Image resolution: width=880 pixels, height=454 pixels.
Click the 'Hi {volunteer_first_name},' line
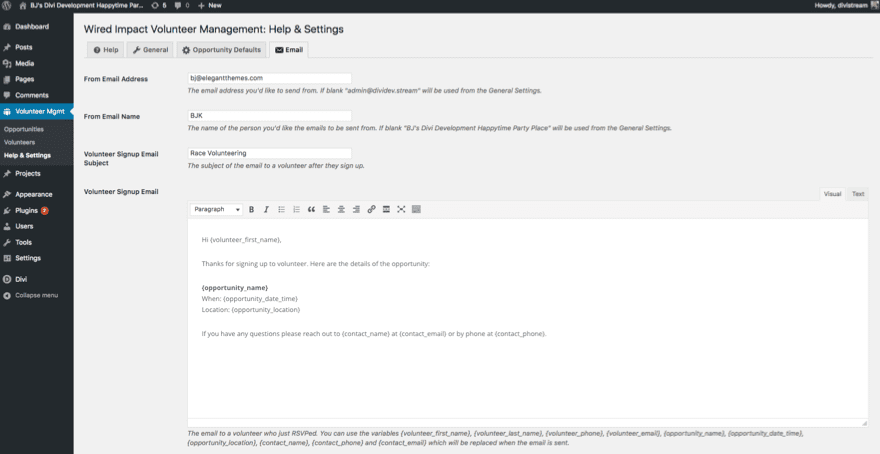pyautogui.click(x=241, y=240)
